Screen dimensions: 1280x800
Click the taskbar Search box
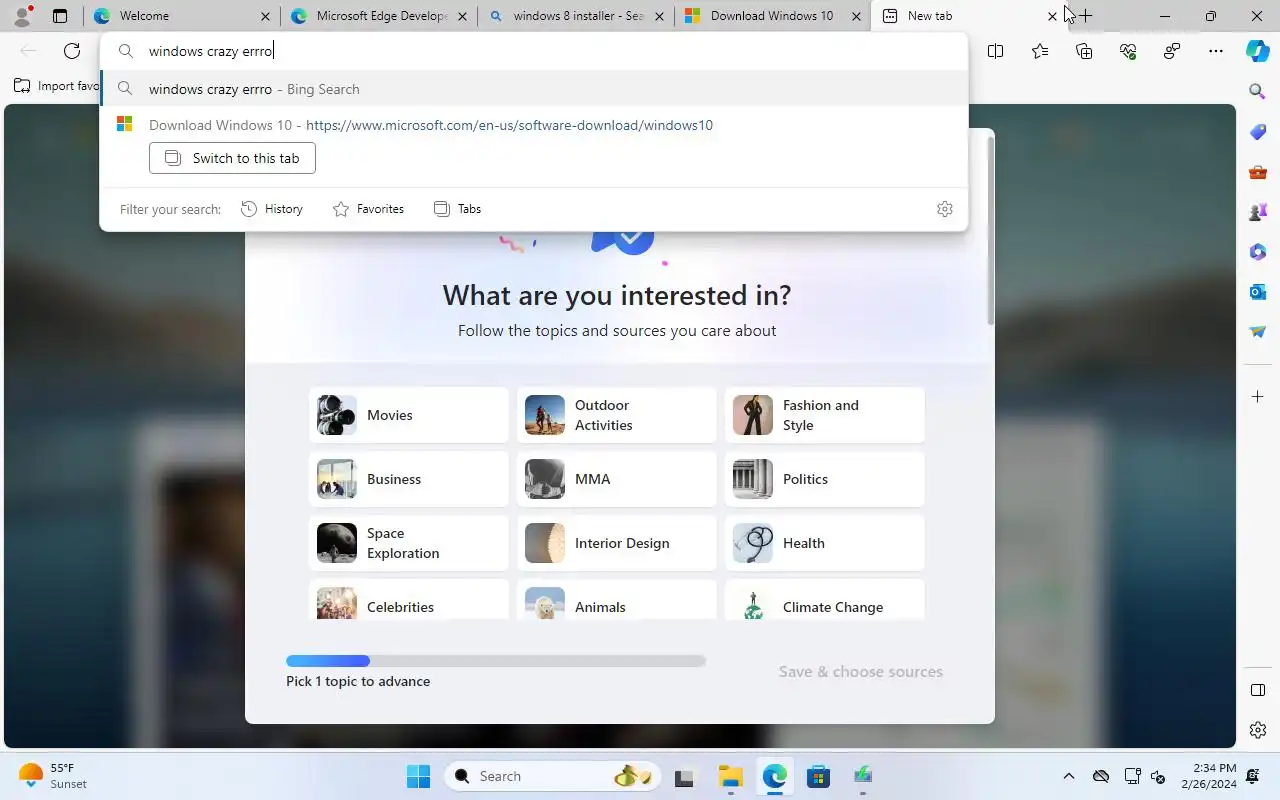click(552, 776)
